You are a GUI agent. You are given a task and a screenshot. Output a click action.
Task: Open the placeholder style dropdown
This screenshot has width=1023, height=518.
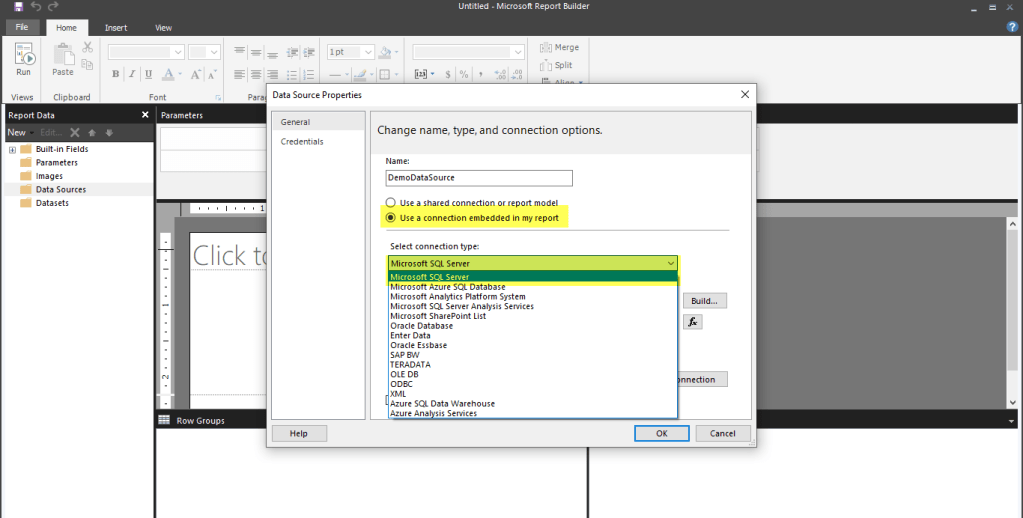(x=432, y=74)
